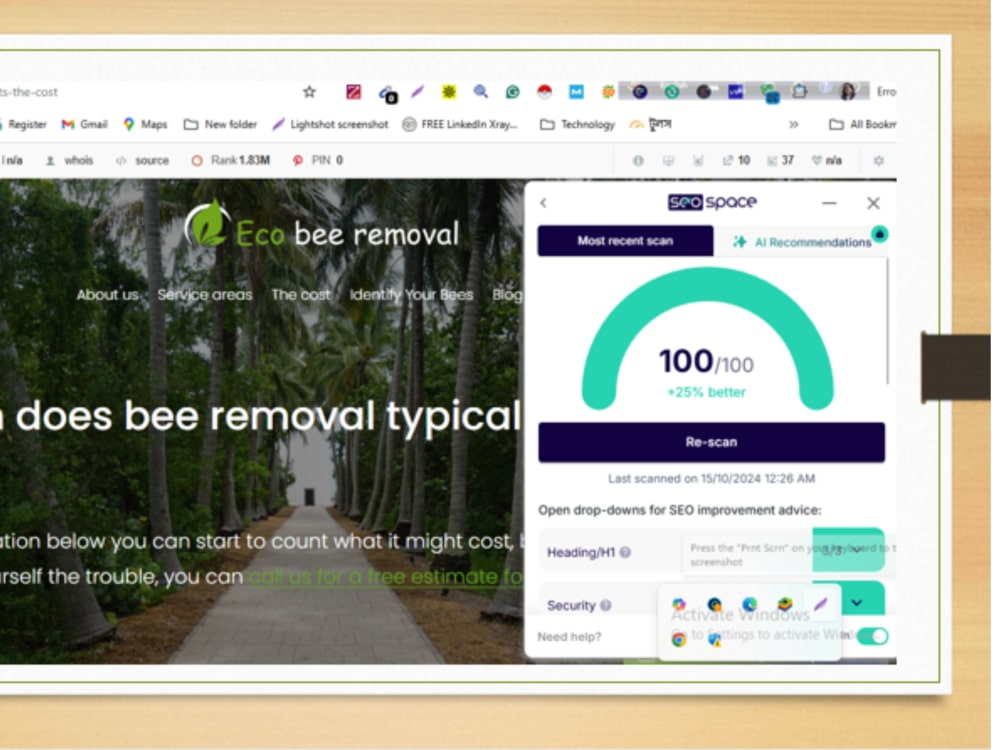The image size is (1000, 750).
Task: Click the red and white ball extension
Action: pos(544,92)
